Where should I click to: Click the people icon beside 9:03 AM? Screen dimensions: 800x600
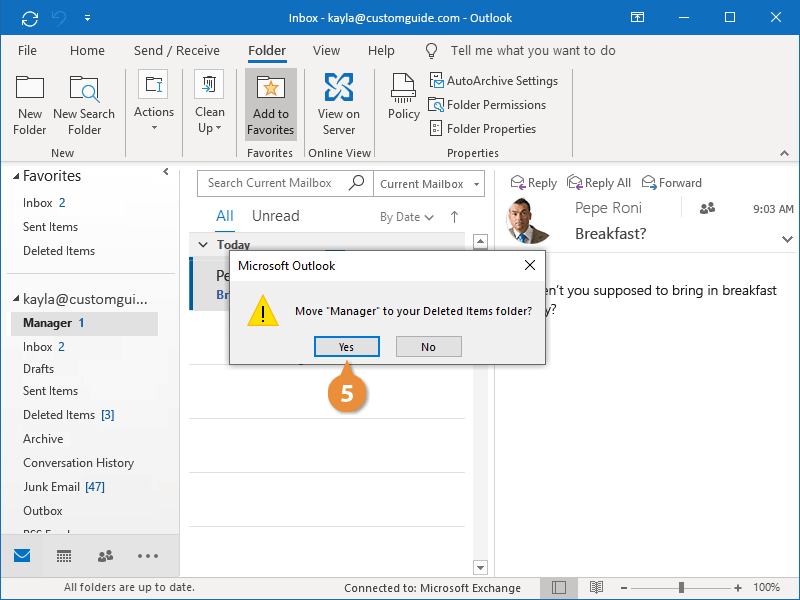coord(707,208)
